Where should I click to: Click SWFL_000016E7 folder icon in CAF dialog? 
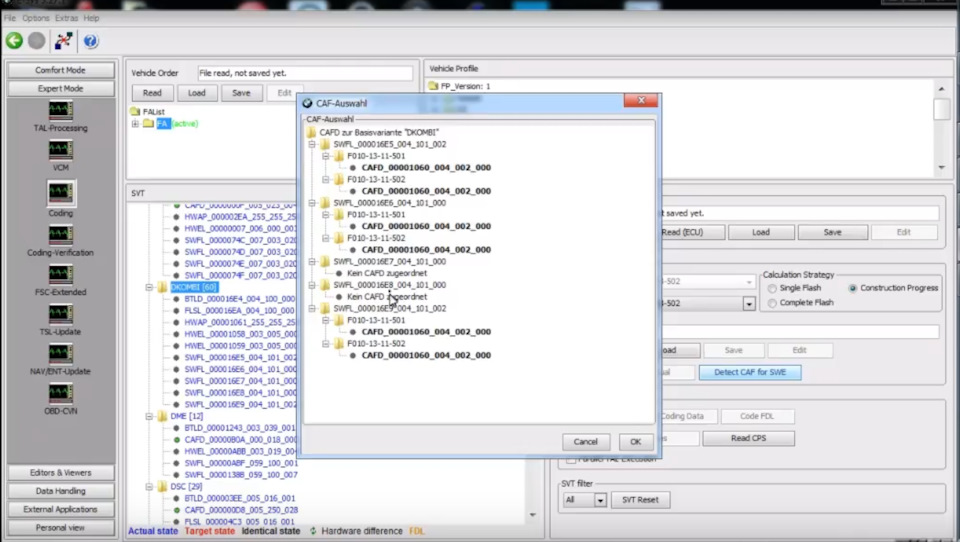point(325,262)
